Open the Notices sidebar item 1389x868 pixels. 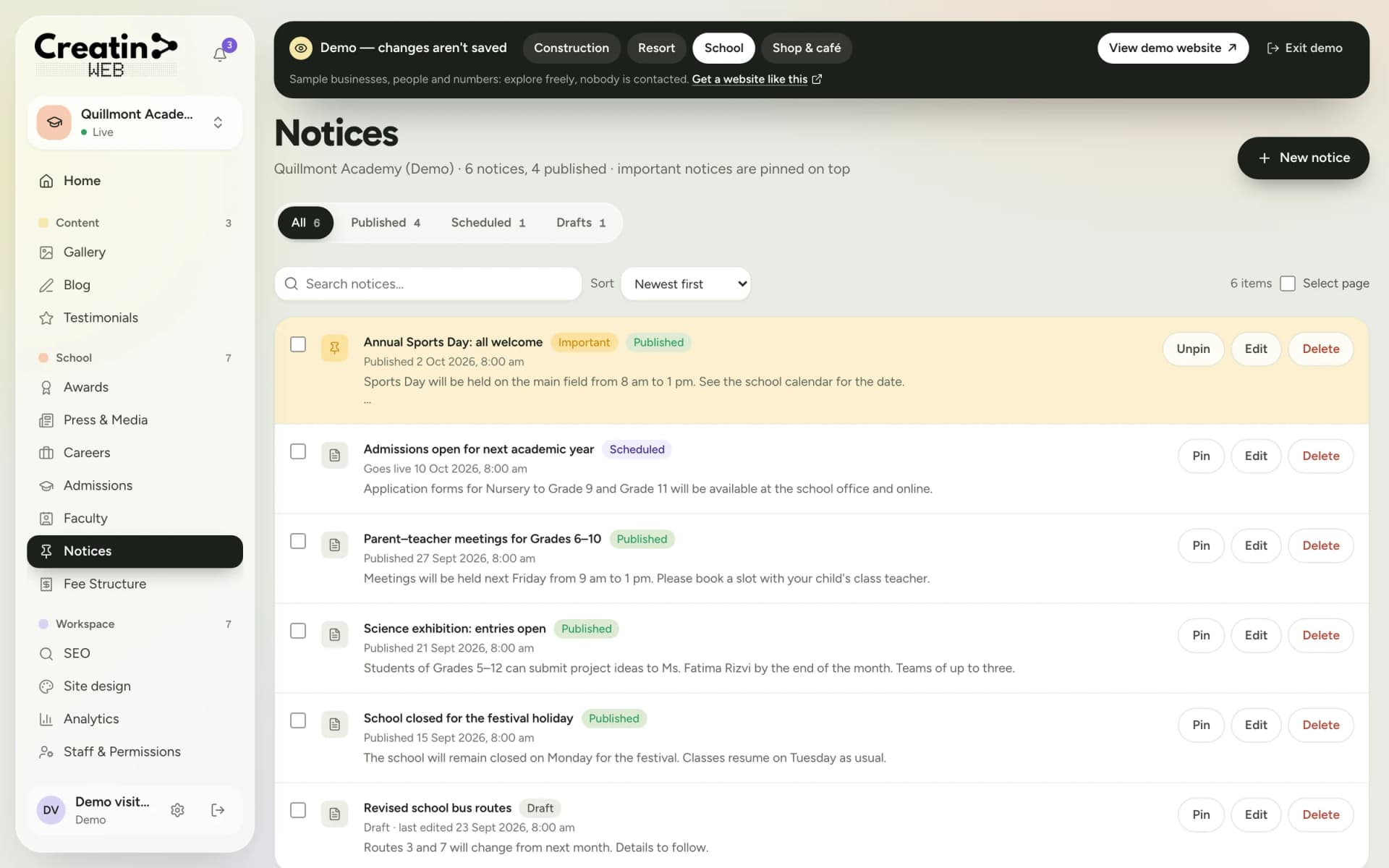(135, 551)
